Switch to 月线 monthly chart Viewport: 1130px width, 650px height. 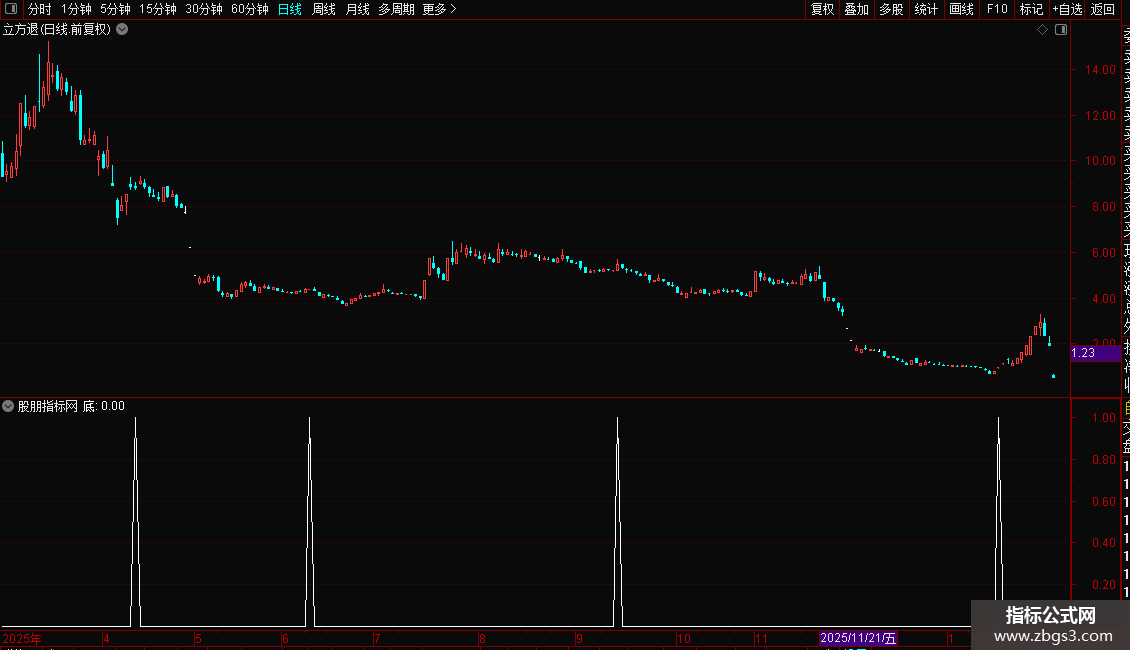click(x=357, y=9)
